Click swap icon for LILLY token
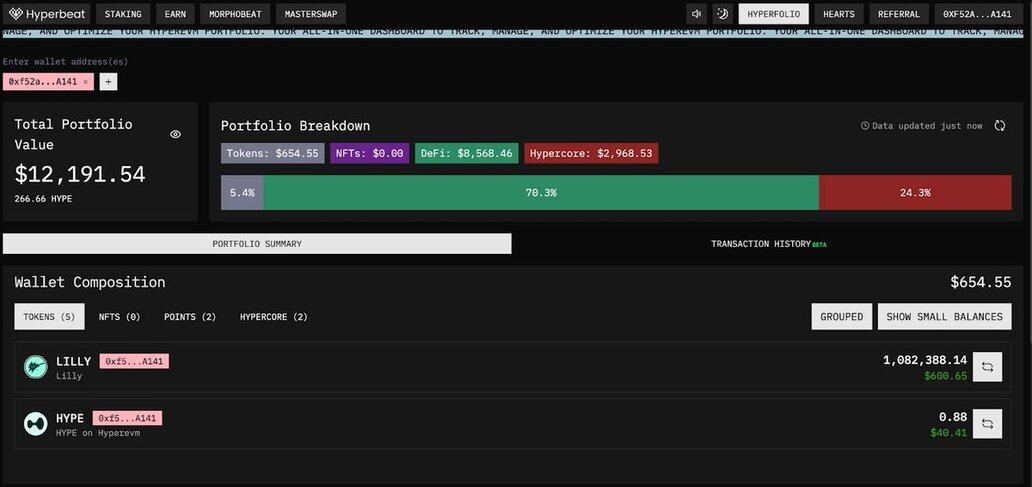 coord(987,367)
